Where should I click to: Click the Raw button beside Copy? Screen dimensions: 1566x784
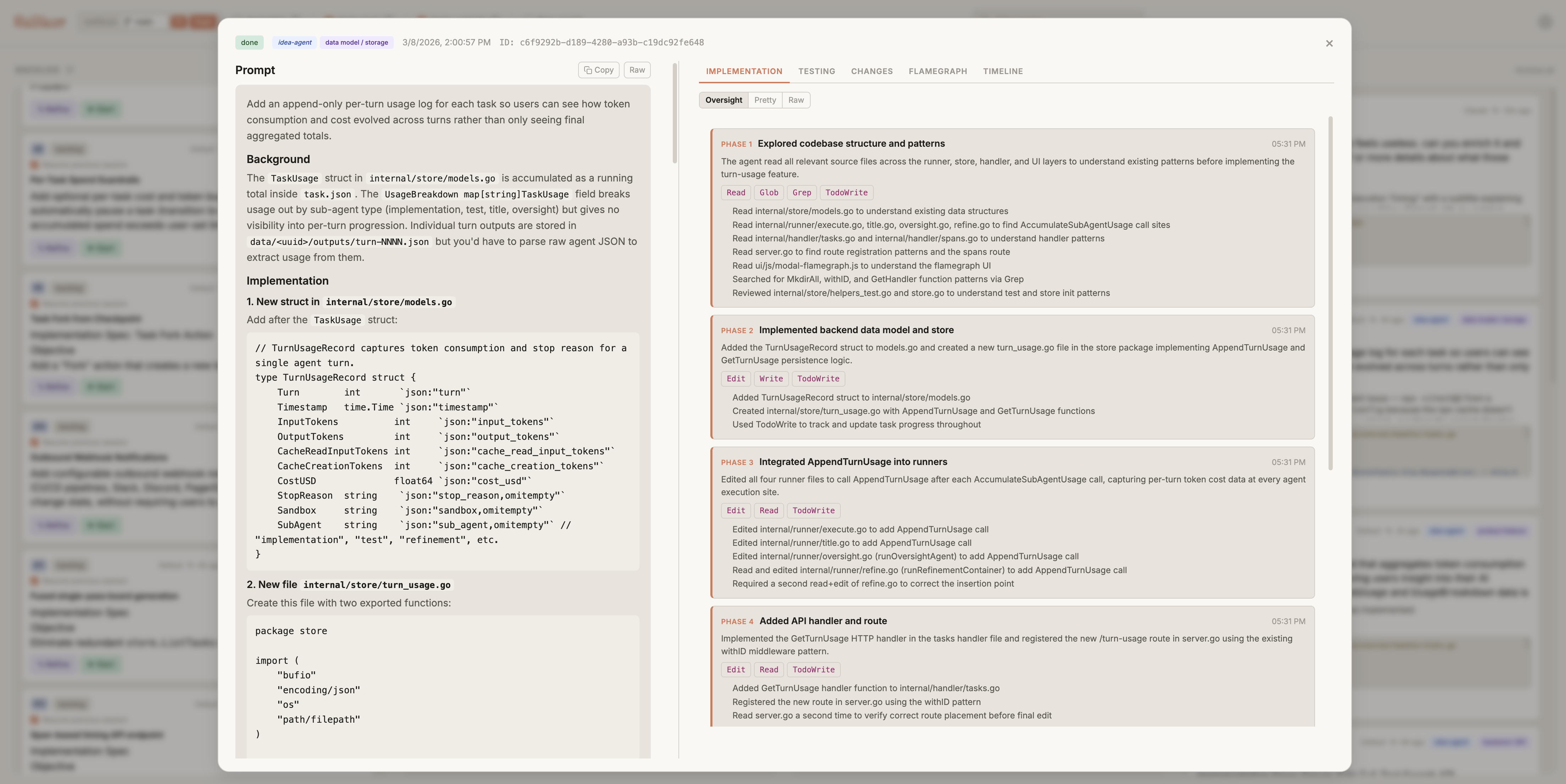pyautogui.click(x=637, y=70)
